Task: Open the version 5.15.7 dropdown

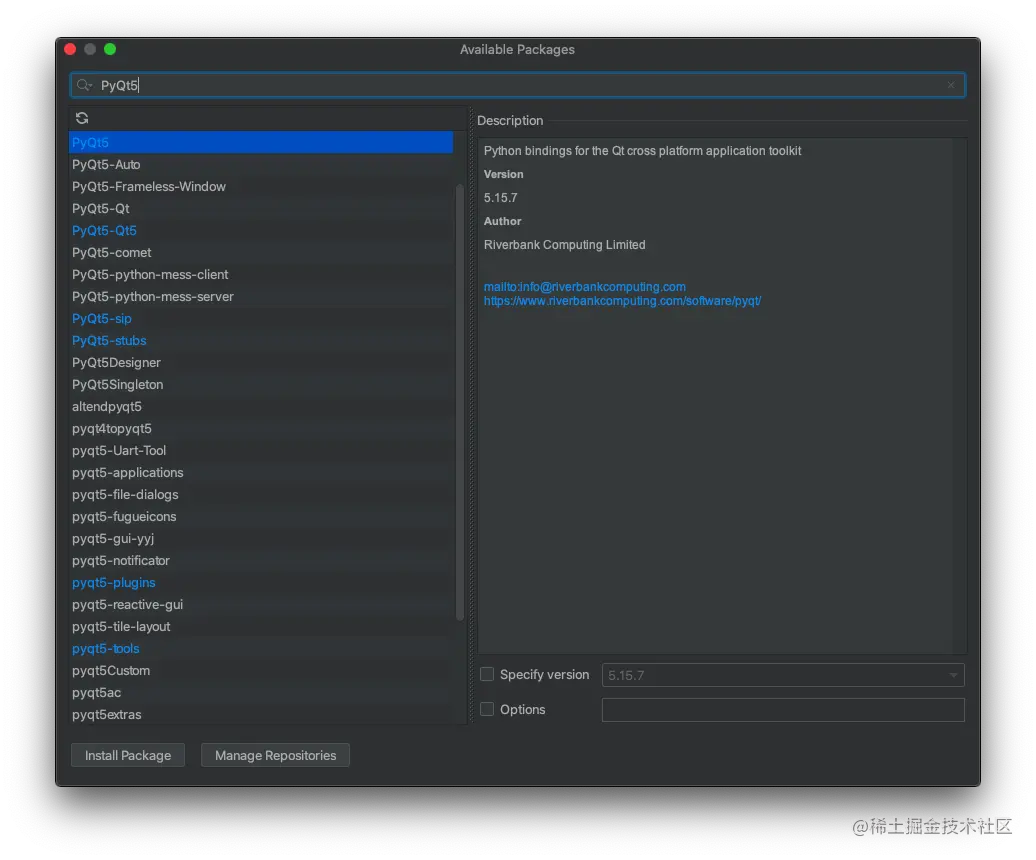Action: pos(783,675)
